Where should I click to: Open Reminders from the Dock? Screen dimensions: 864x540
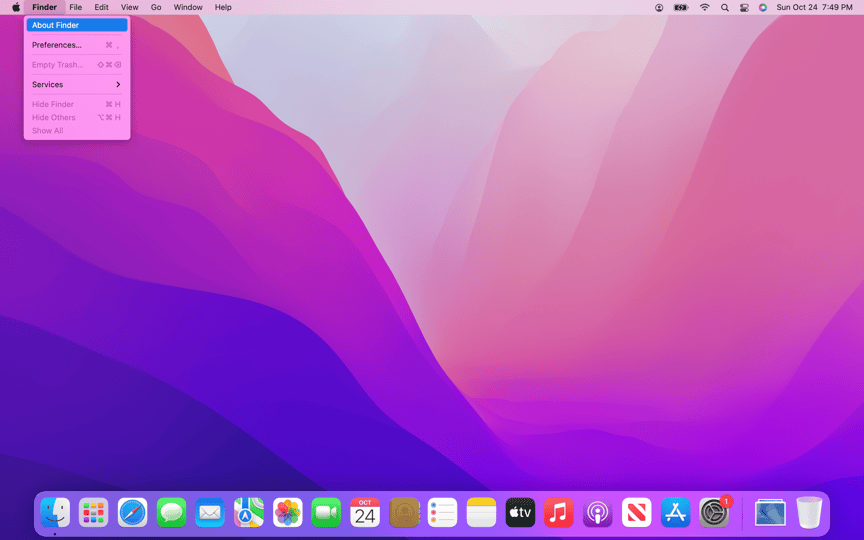click(x=442, y=512)
